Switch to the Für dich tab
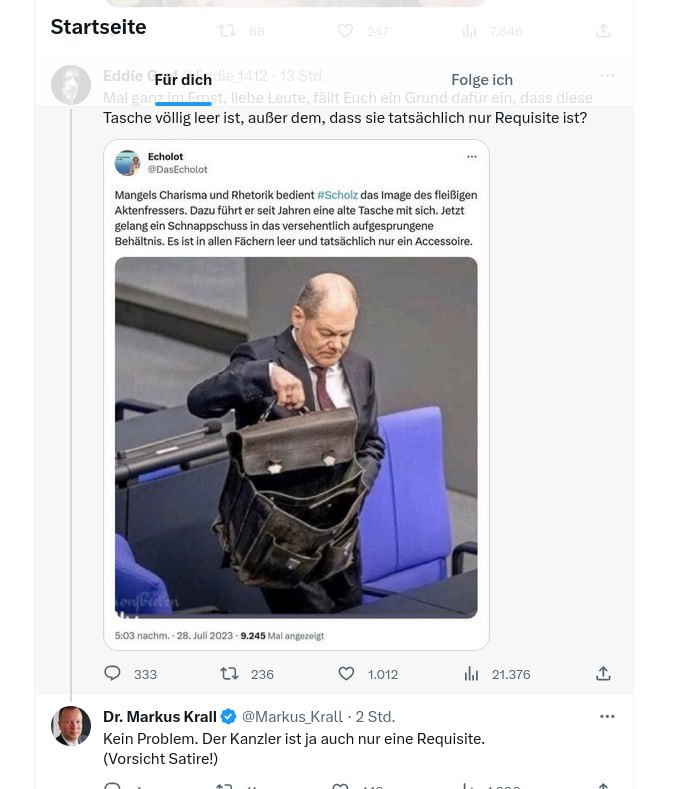The width and height of the screenshot is (679, 789). tap(183, 80)
